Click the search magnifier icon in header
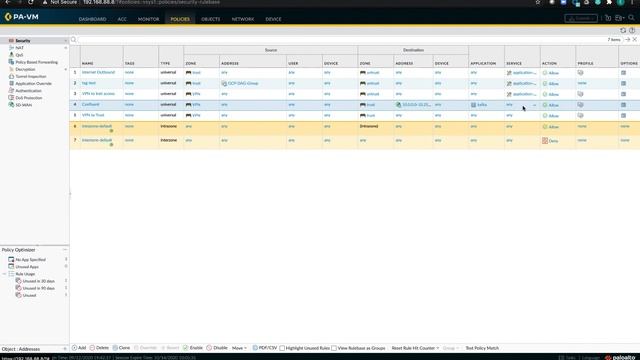 pyautogui.click(x=631, y=18)
